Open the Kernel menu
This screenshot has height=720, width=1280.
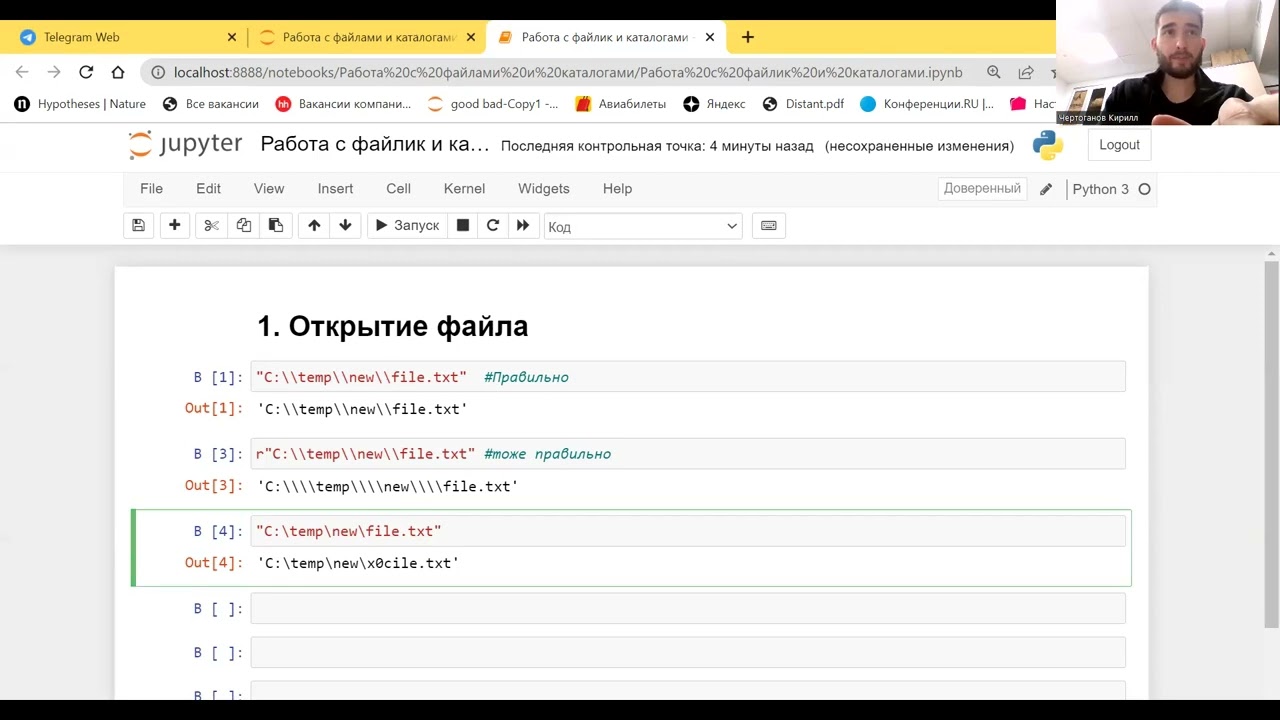[464, 189]
